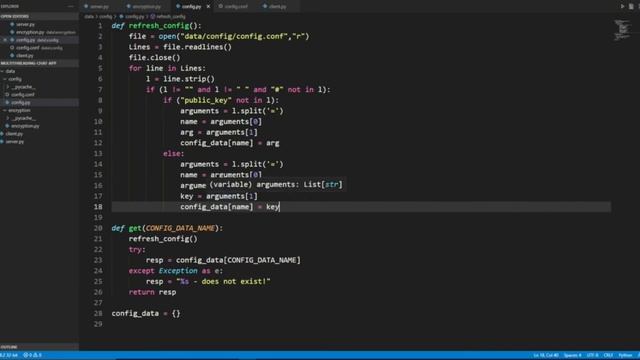The height and width of the screenshot is (360, 640).
Task: Open errors and warnings count in status bar
Action: [33, 355]
